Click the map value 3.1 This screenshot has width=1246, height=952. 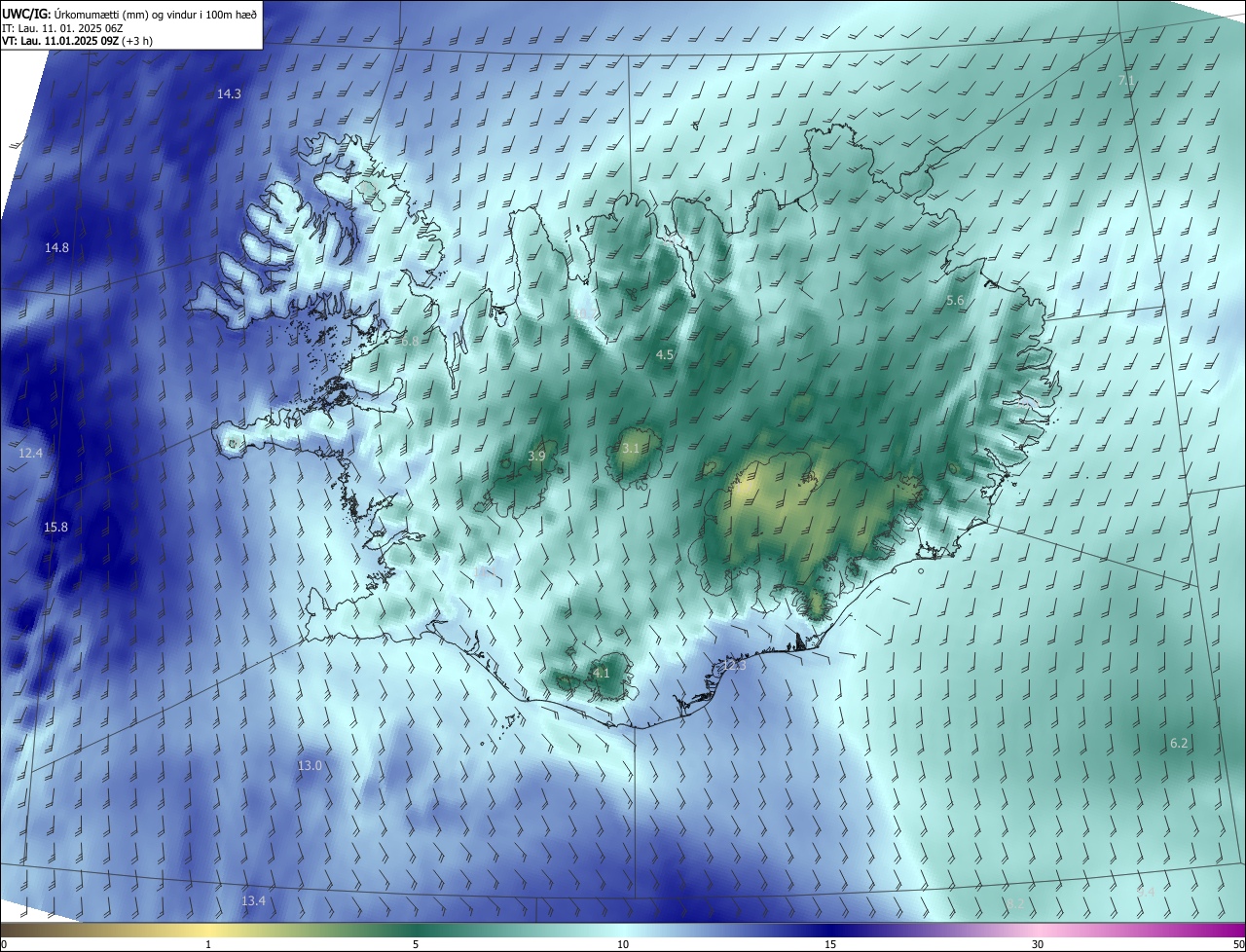point(631,449)
